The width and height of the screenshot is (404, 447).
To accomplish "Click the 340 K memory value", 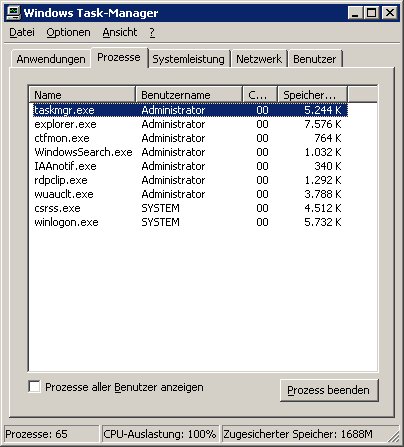I will point(328,166).
